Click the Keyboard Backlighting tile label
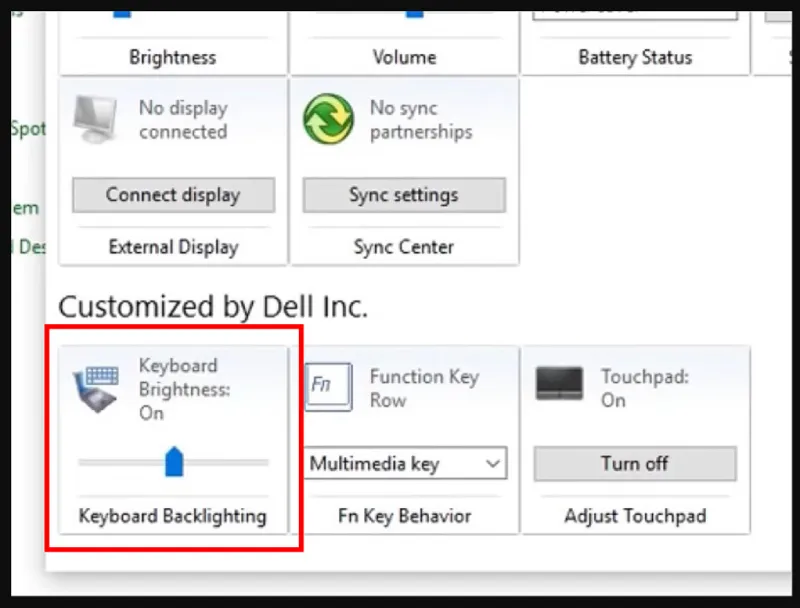 tap(172, 516)
